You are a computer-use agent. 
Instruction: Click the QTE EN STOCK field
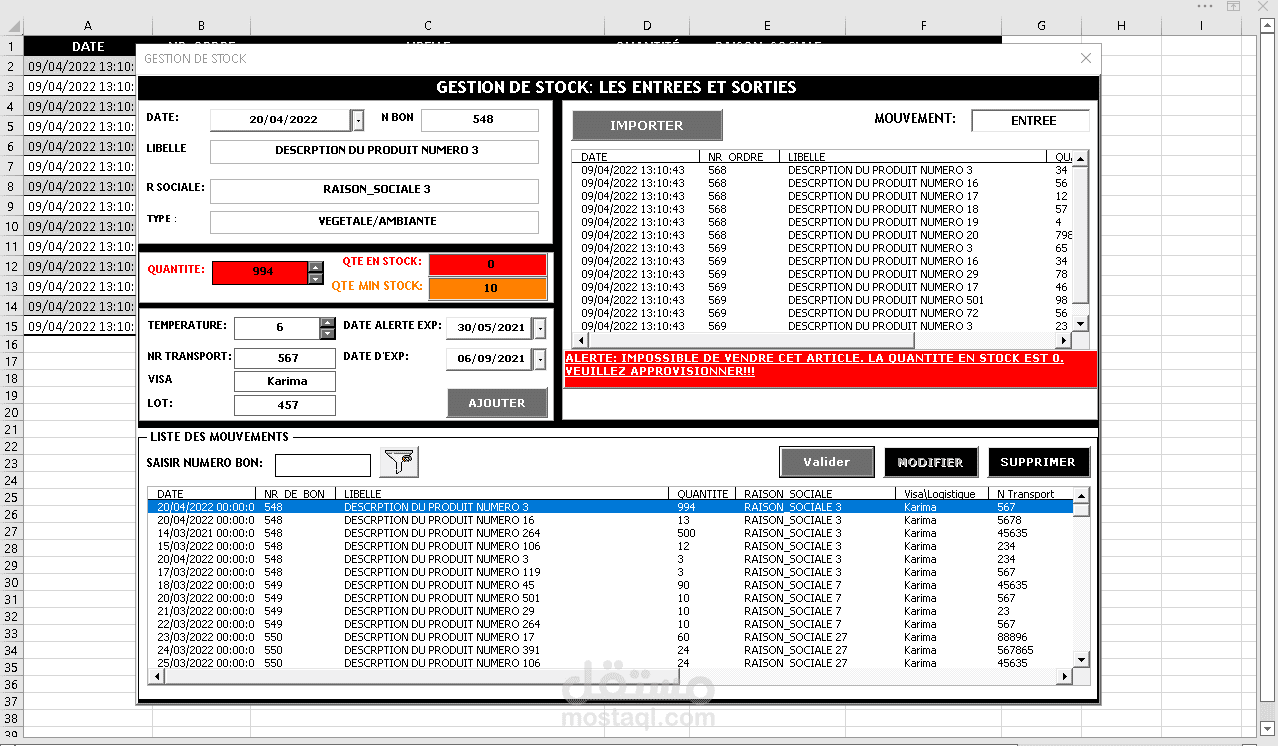point(488,265)
